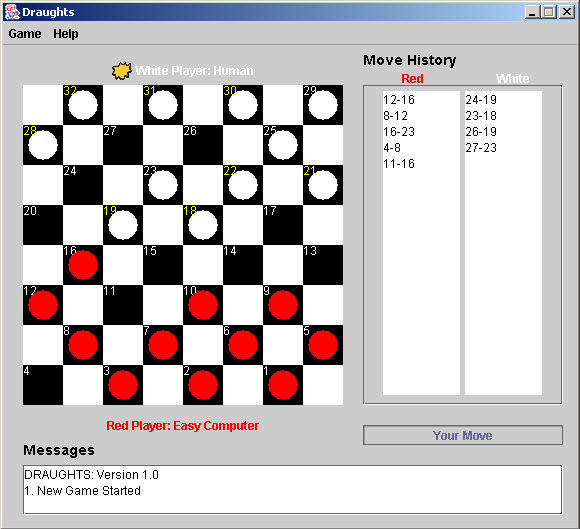
Task: Click empty black square 17
Action: [x=283, y=225]
